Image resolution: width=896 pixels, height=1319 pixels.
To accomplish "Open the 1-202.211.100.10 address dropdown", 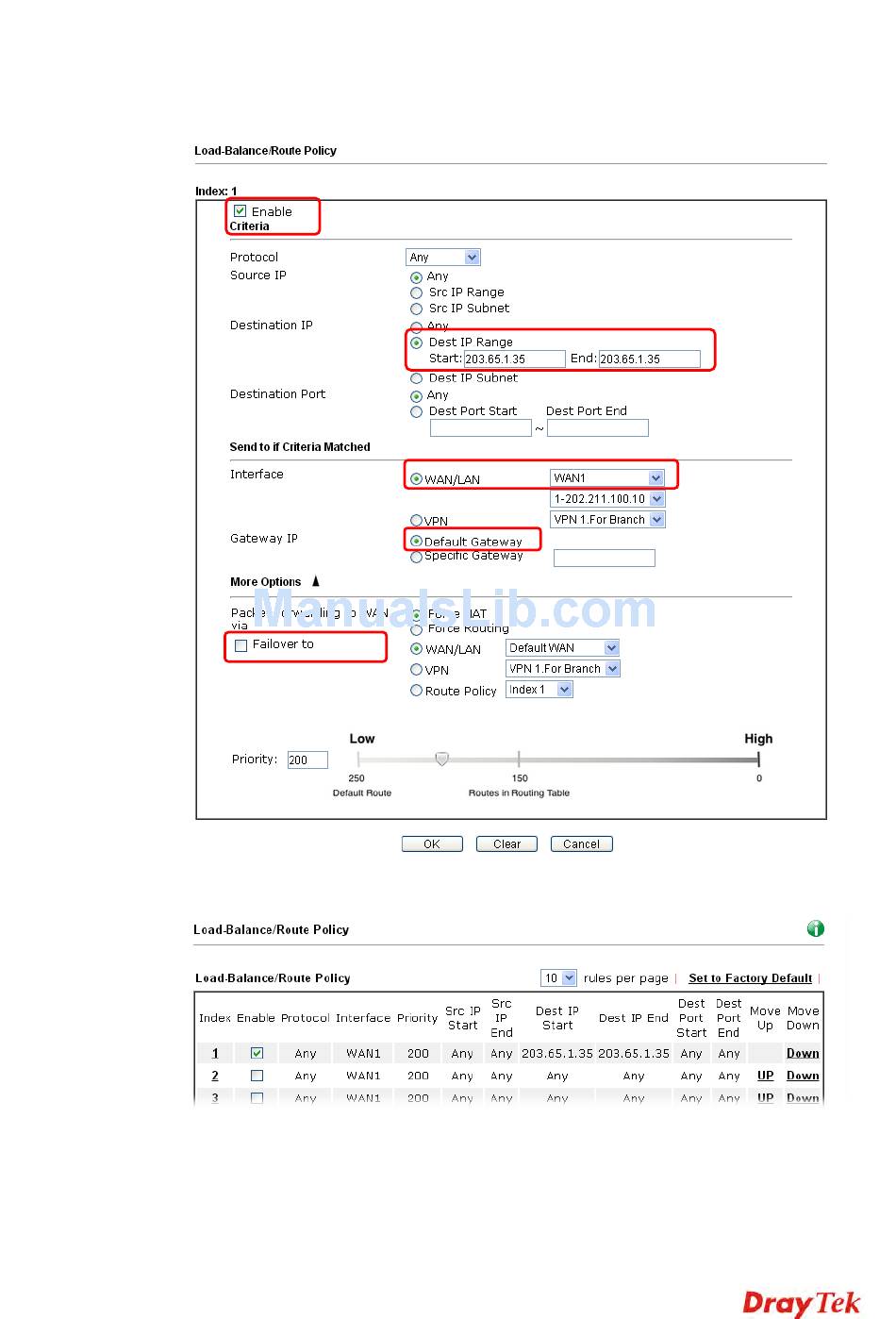I will (607, 498).
